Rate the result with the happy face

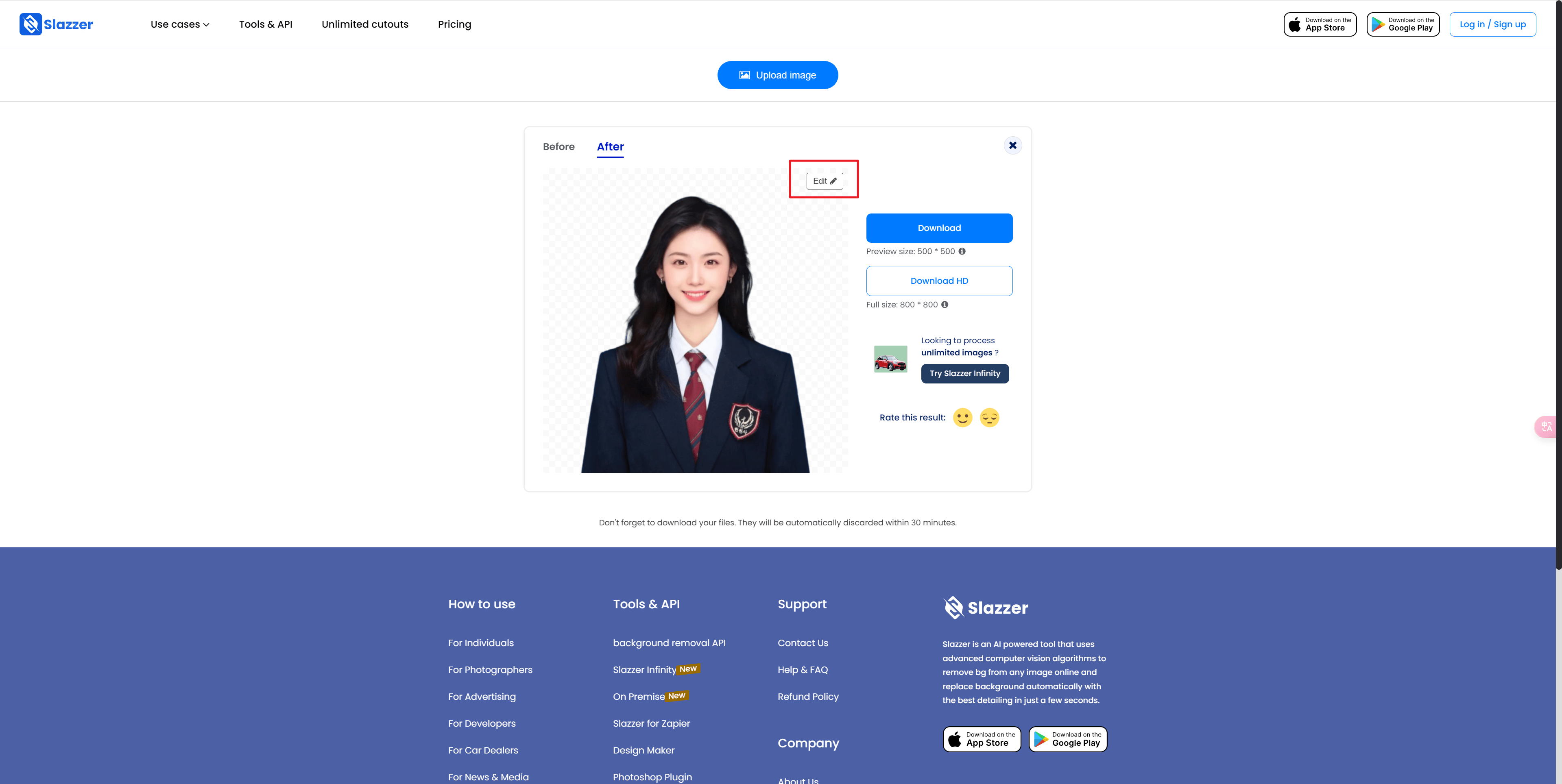click(x=962, y=417)
